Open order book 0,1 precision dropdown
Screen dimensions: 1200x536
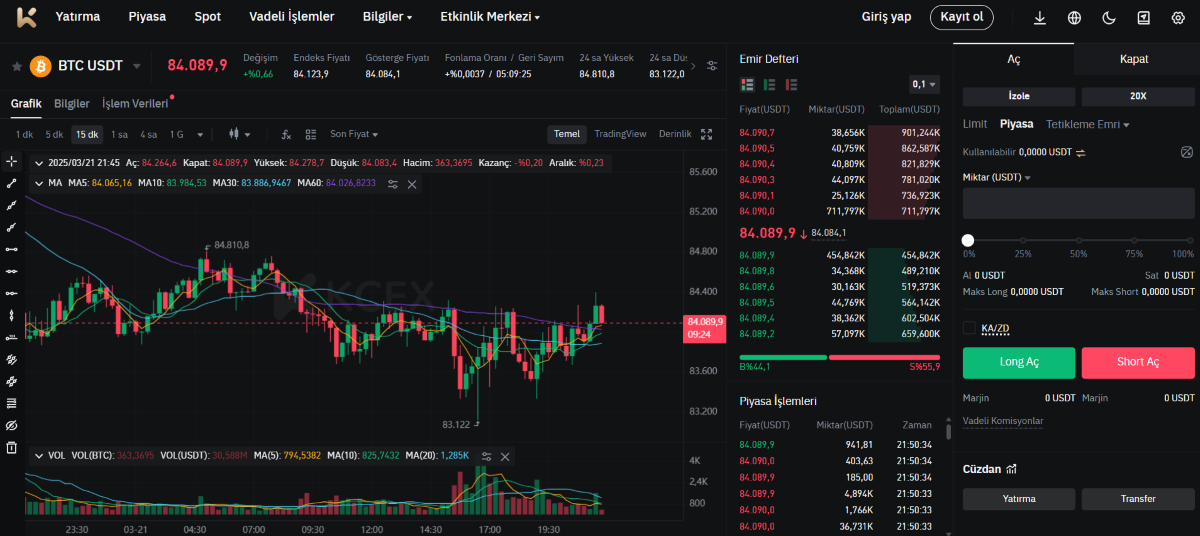(925, 85)
